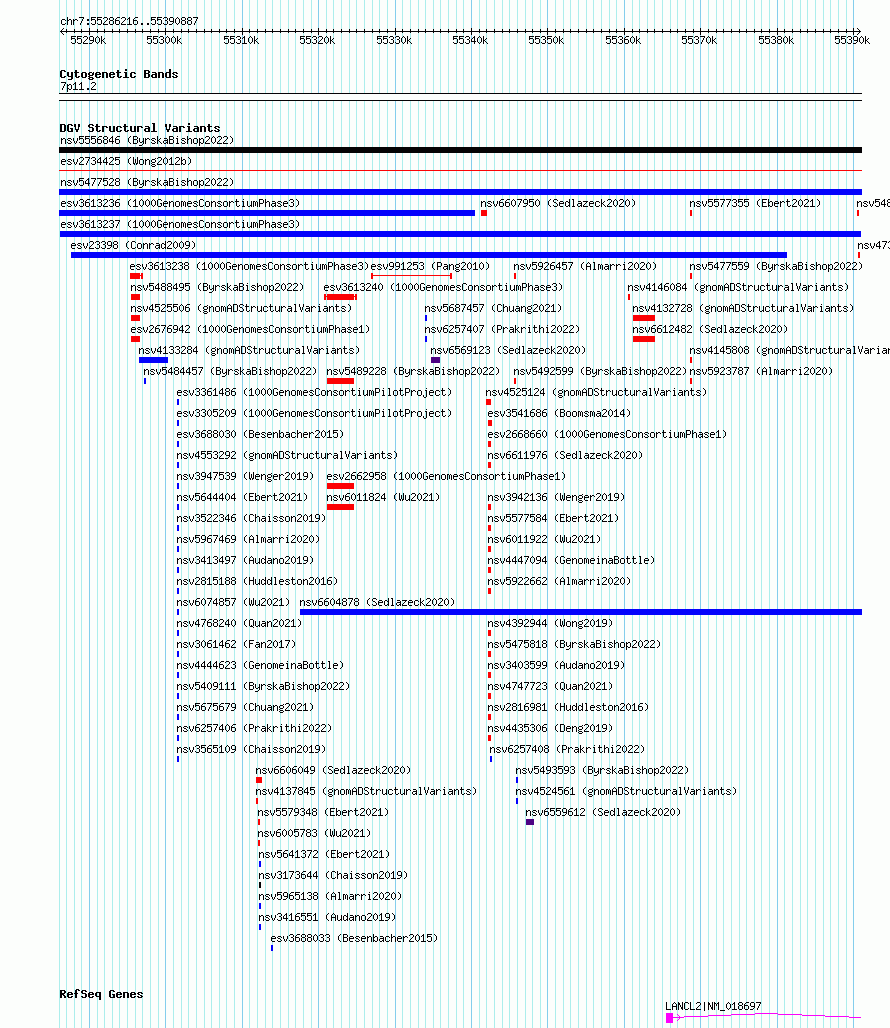The height and width of the screenshot is (1028, 890).
Task: Click esv991253 (Pang2010) label
Action: (x=430, y=266)
